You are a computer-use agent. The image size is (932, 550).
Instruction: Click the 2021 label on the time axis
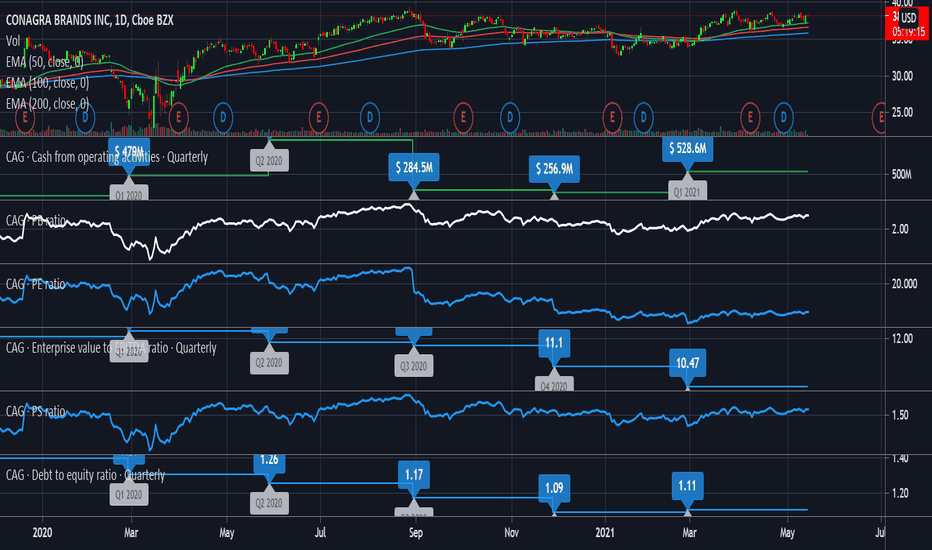pyautogui.click(x=605, y=533)
